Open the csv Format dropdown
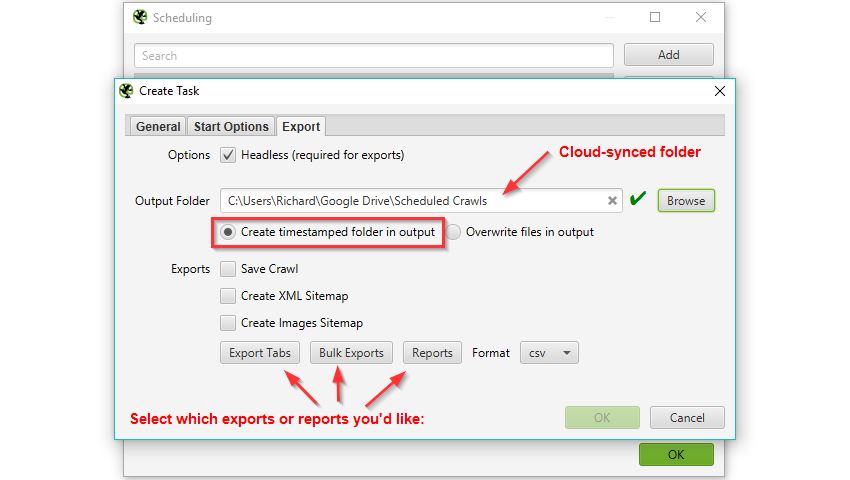This screenshot has height=480, width=850. click(549, 353)
